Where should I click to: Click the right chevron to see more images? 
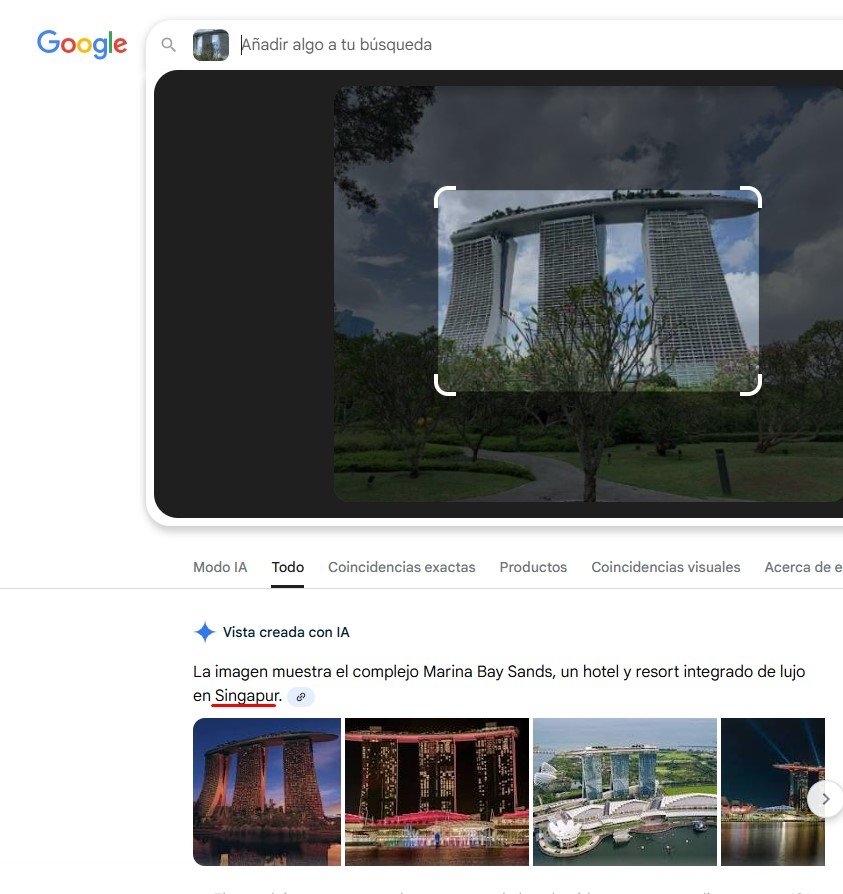click(x=826, y=799)
